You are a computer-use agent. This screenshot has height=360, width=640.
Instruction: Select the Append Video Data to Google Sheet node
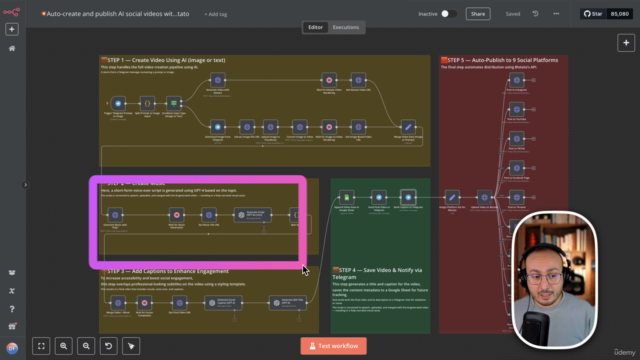tap(347, 198)
